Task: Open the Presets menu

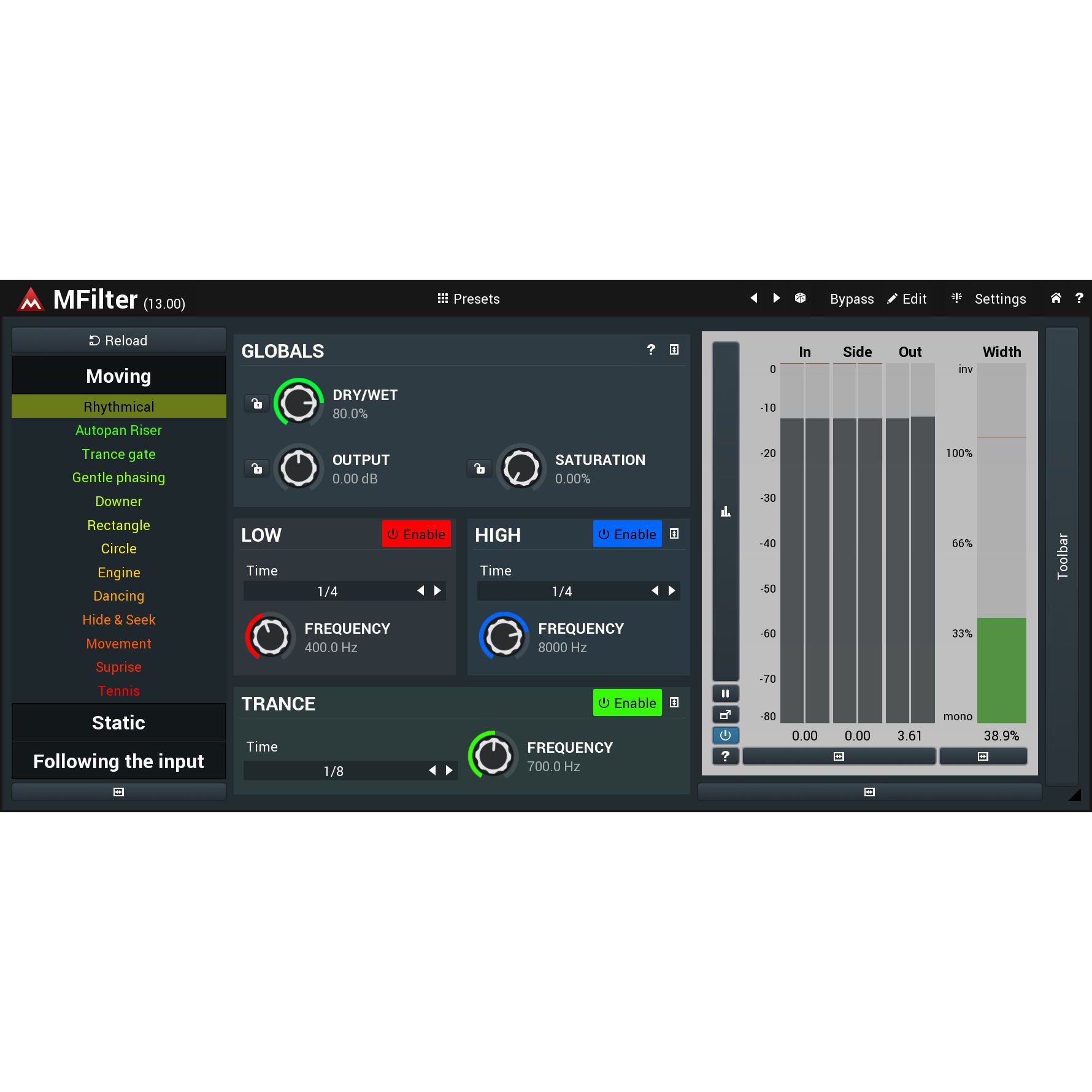Action: tap(469, 299)
